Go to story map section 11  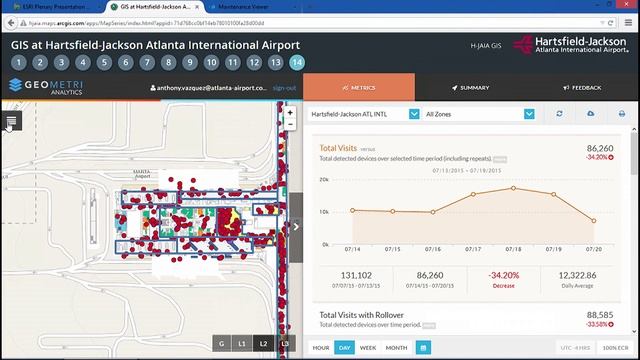(x=233, y=62)
